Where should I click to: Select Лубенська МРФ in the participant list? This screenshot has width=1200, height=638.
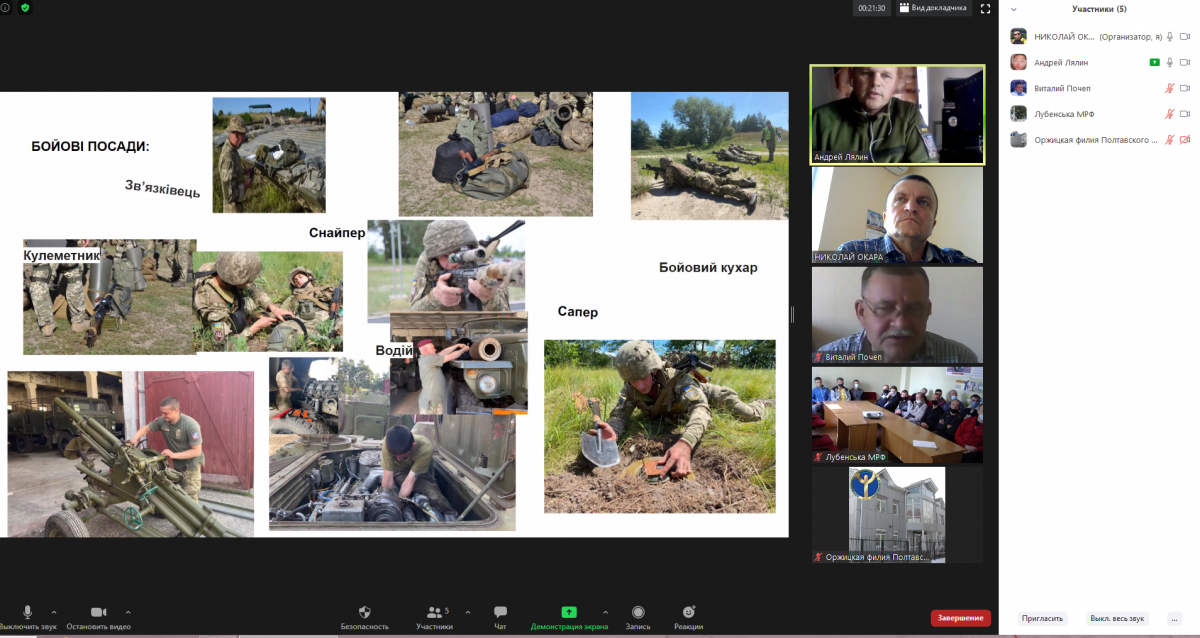coord(1063,114)
